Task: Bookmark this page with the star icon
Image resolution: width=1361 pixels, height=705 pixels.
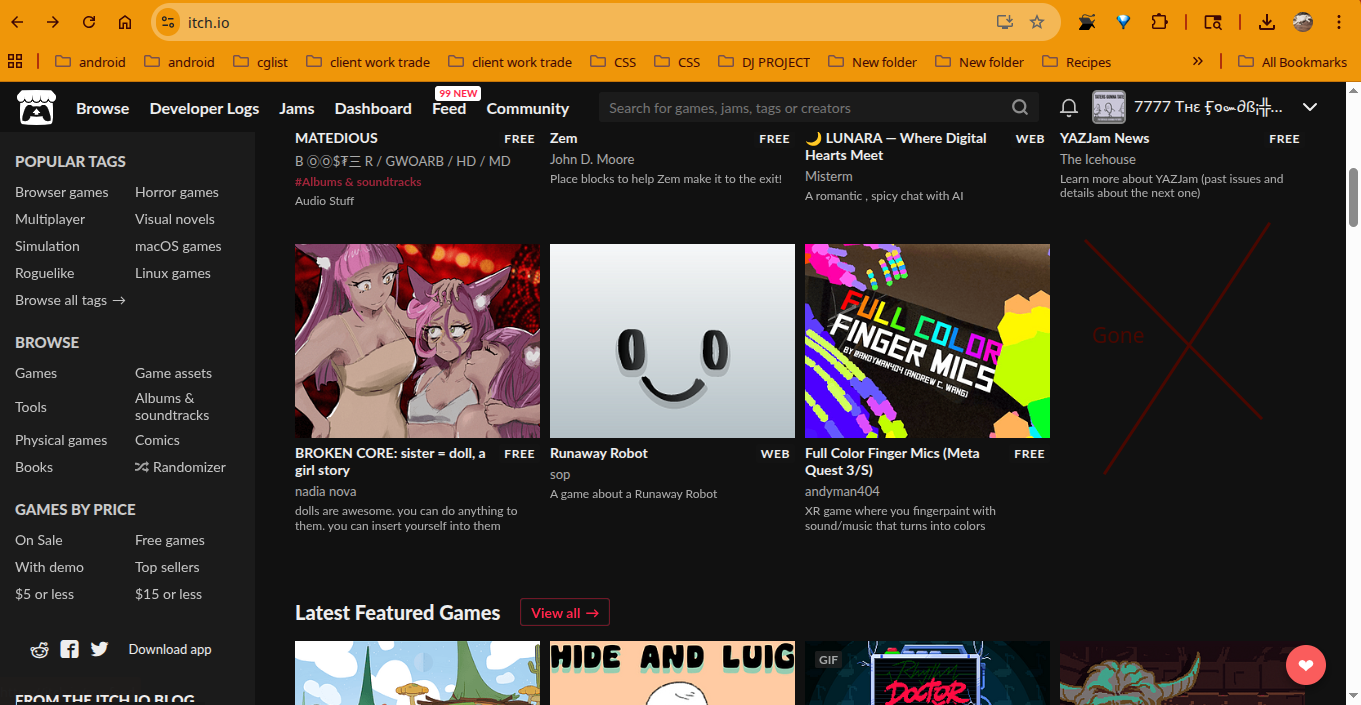Action: coord(1037,22)
